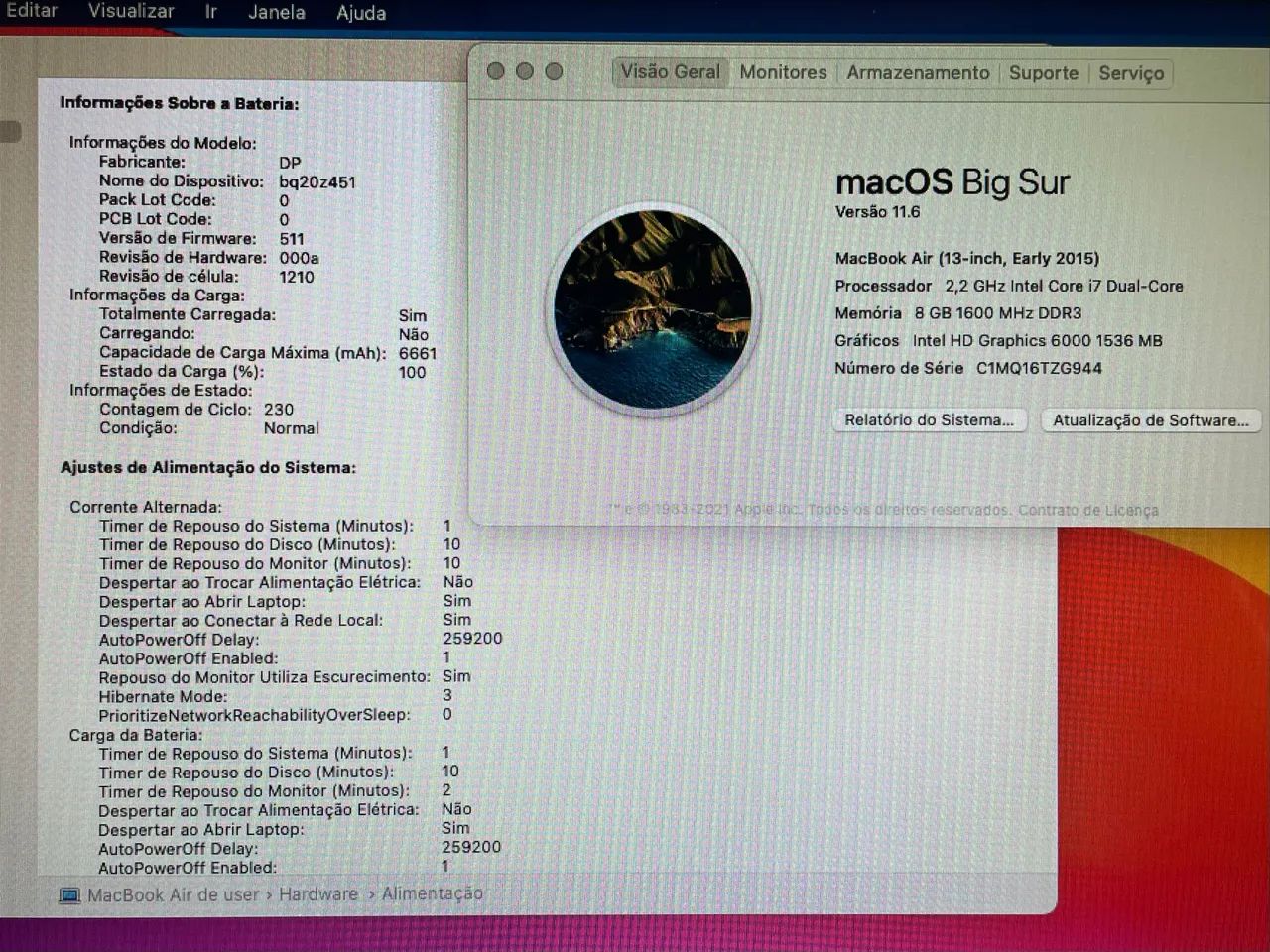Select Repouso do Monitor Utiliza Escurecimento row
This screenshot has height=952, width=1270.
click(x=286, y=676)
